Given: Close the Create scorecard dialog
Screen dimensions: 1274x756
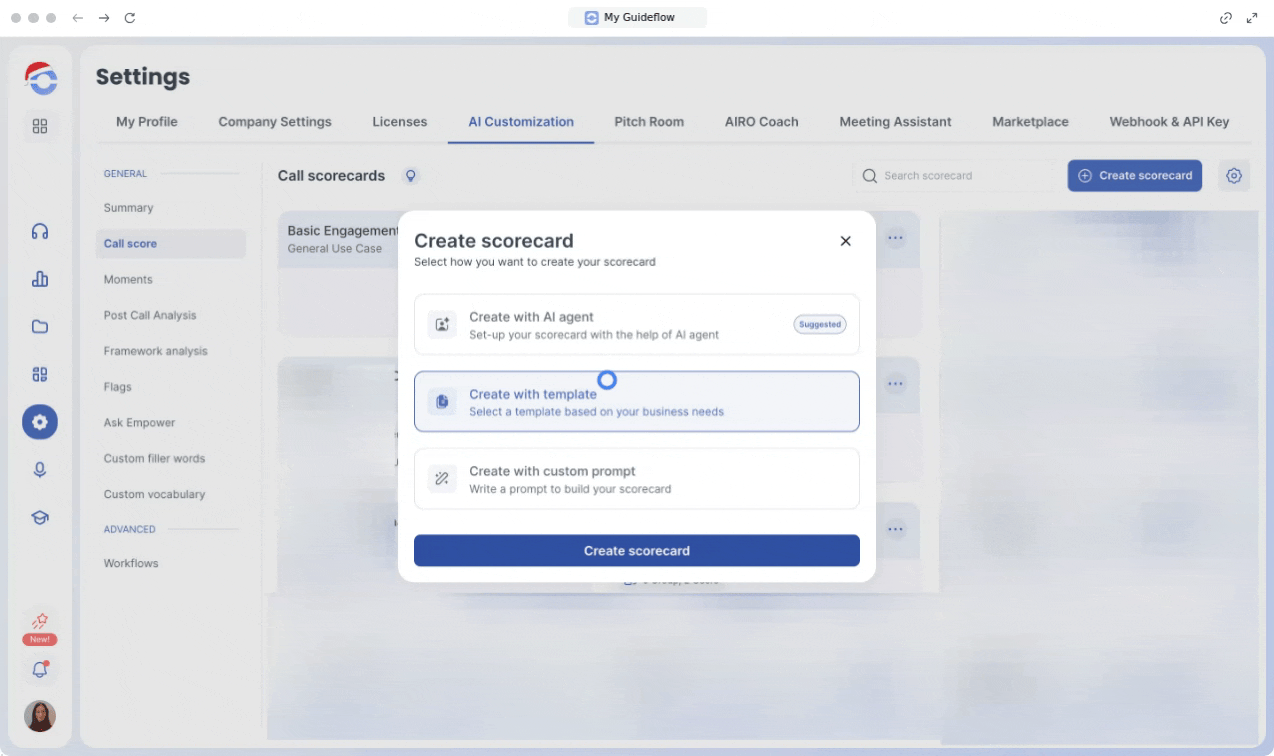Looking at the screenshot, I should tap(845, 241).
